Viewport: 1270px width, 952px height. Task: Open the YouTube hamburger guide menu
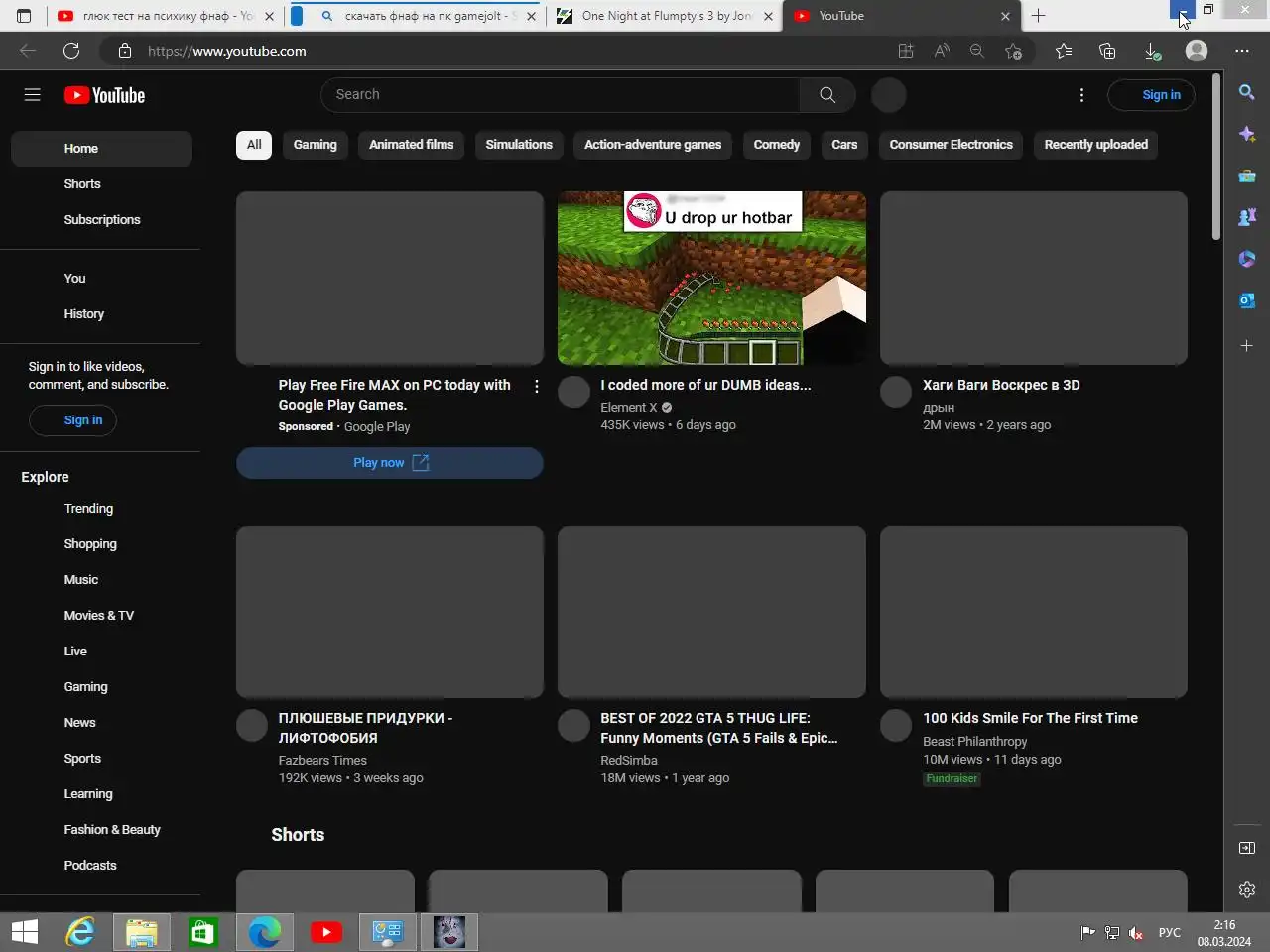pos(32,95)
